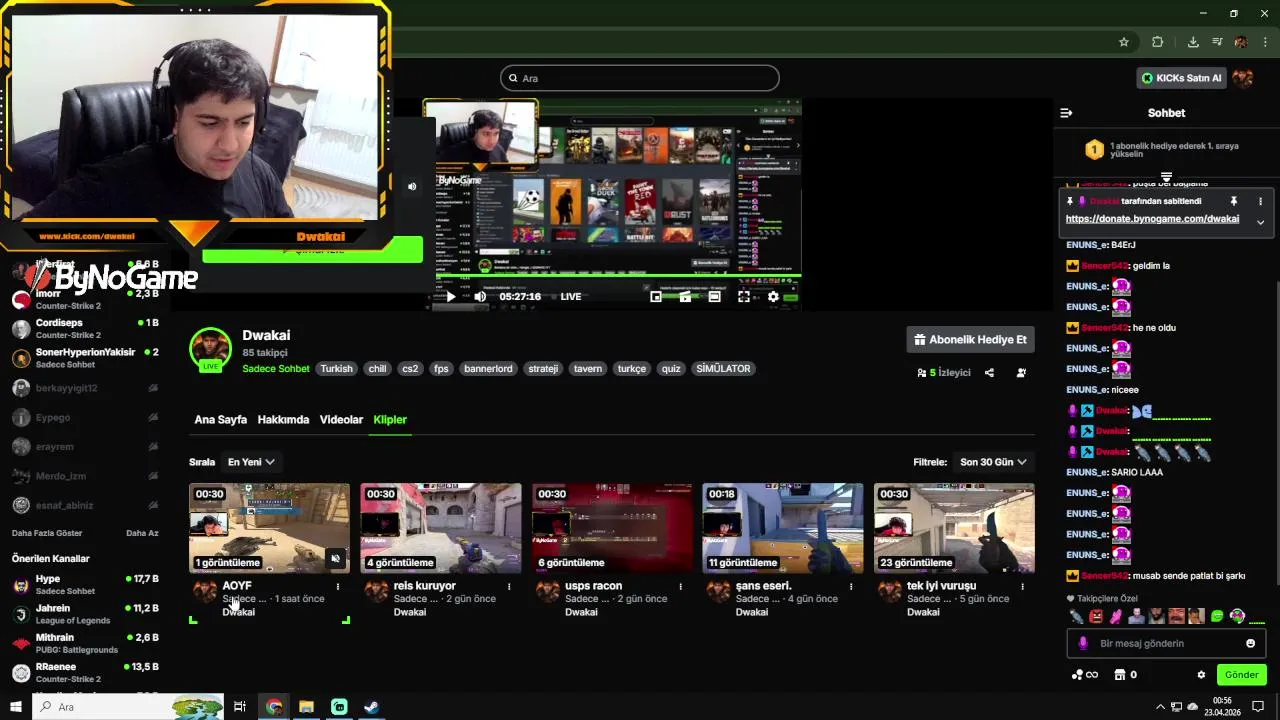Open the channel shop icon in chat

pos(1121,675)
